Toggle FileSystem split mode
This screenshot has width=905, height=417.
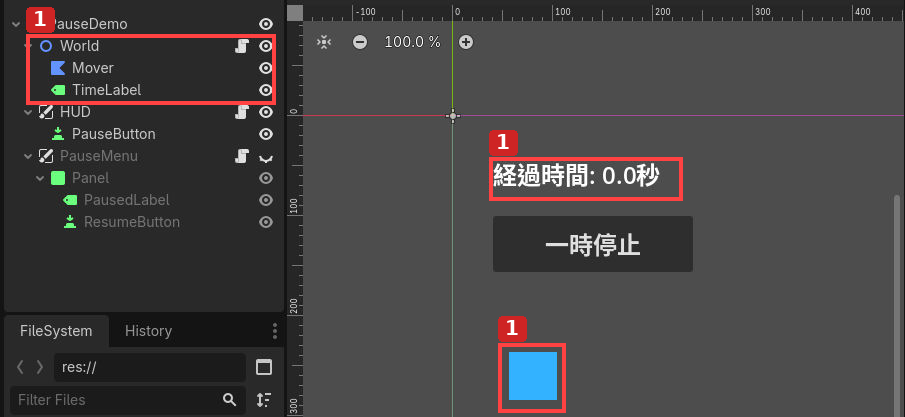pyautogui.click(x=264, y=367)
